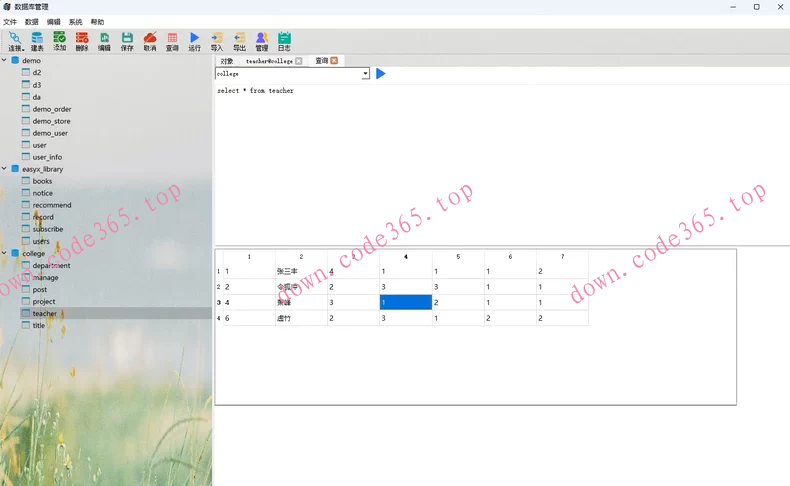This screenshot has width=790, height=486.
Task: Click in the SQL editor text 'select * from teacher'
Action: pos(255,91)
